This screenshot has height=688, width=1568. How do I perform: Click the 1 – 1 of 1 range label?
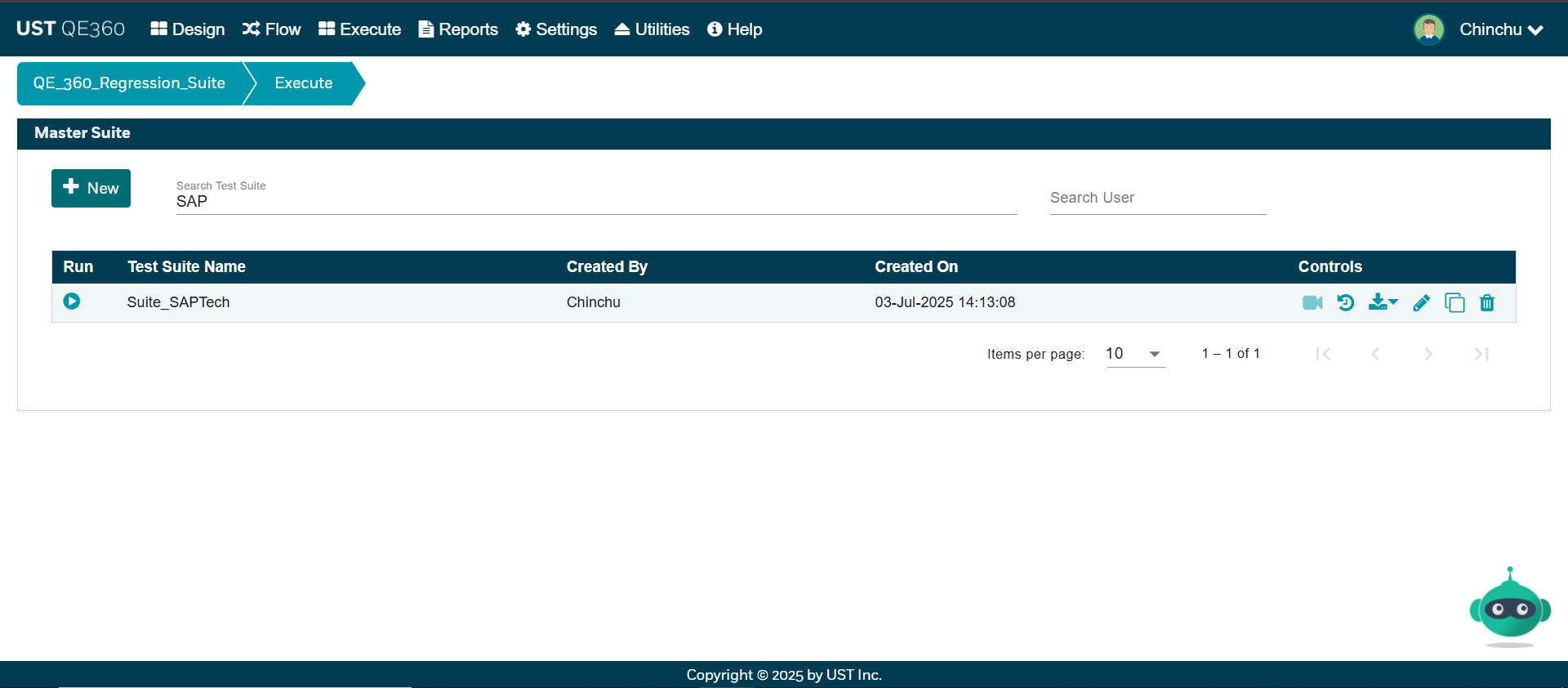[x=1231, y=354]
